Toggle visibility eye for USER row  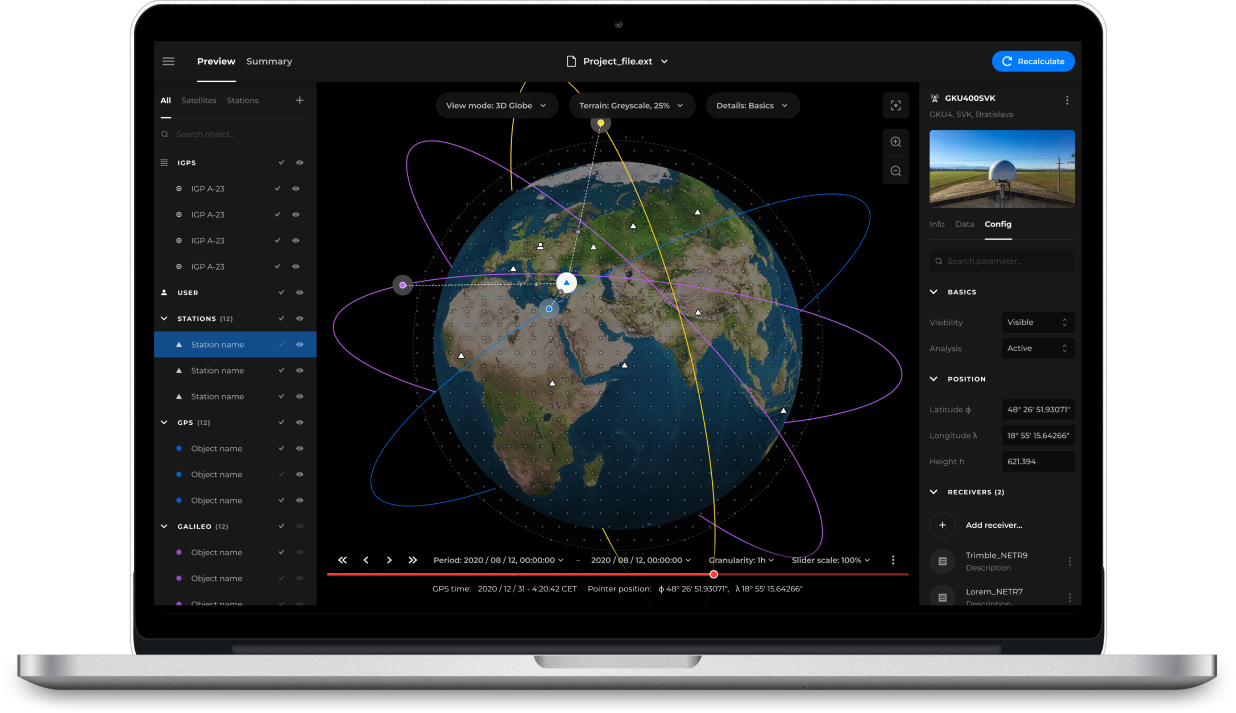pos(299,293)
